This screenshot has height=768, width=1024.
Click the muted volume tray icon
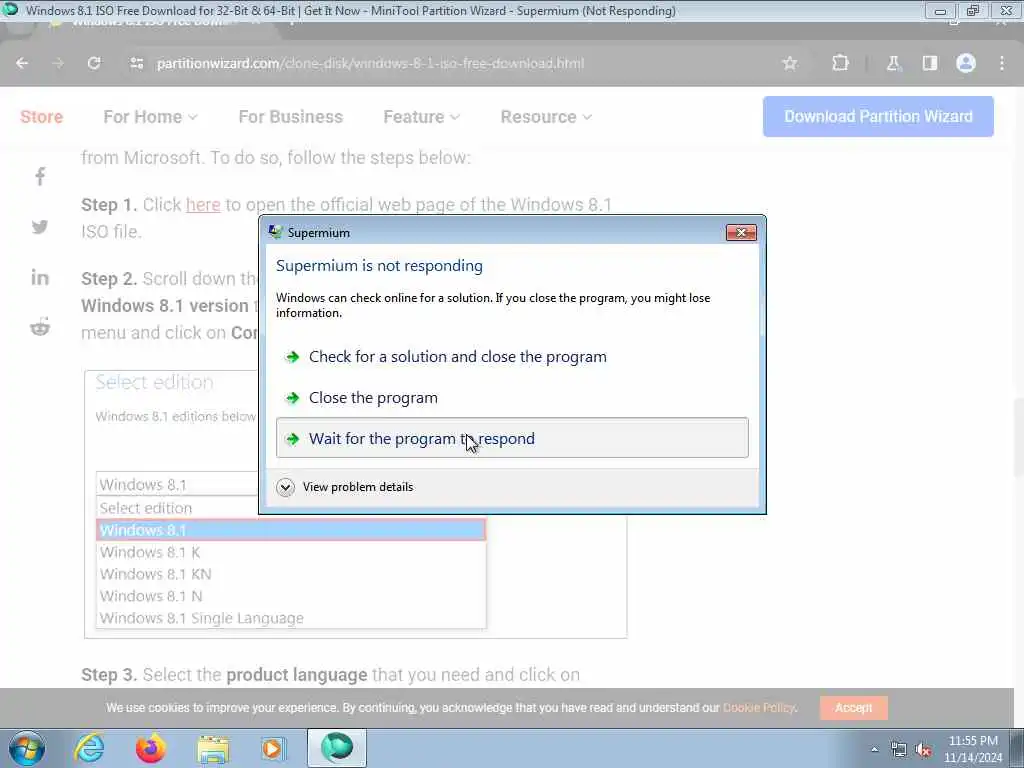pyautogui.click(x=923, y=750)
